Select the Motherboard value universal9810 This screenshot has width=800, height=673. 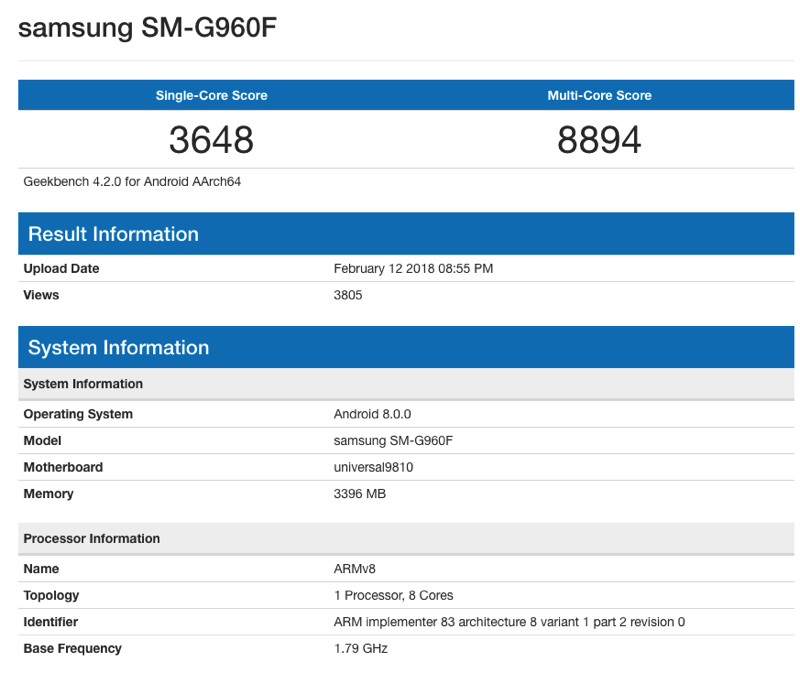pyautogui.click(x=373, y=467)
